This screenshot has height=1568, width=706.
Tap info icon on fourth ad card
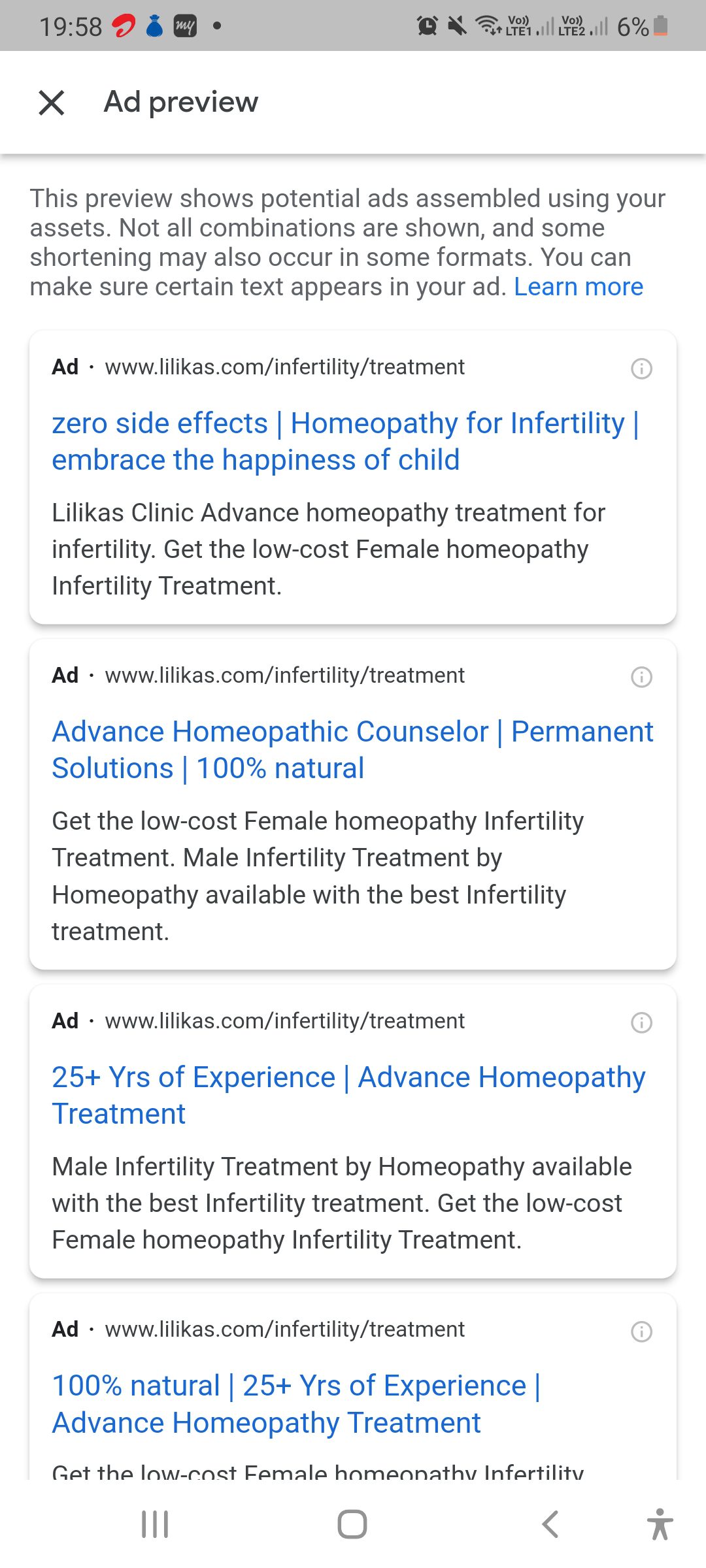coord(641,1331)
